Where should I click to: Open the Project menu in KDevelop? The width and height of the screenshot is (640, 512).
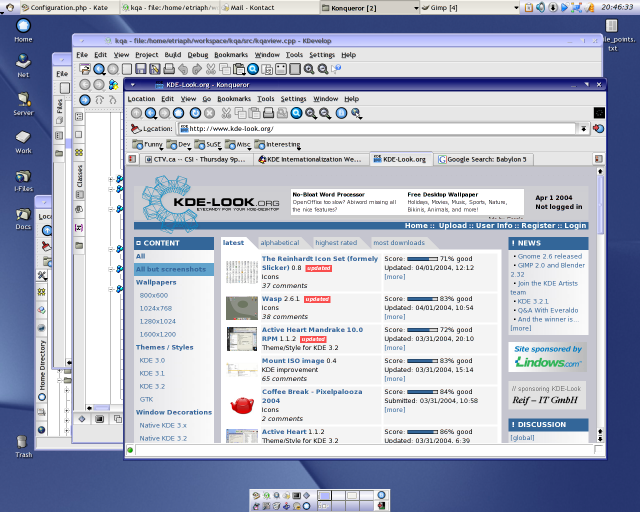click(x=147, y=55)
